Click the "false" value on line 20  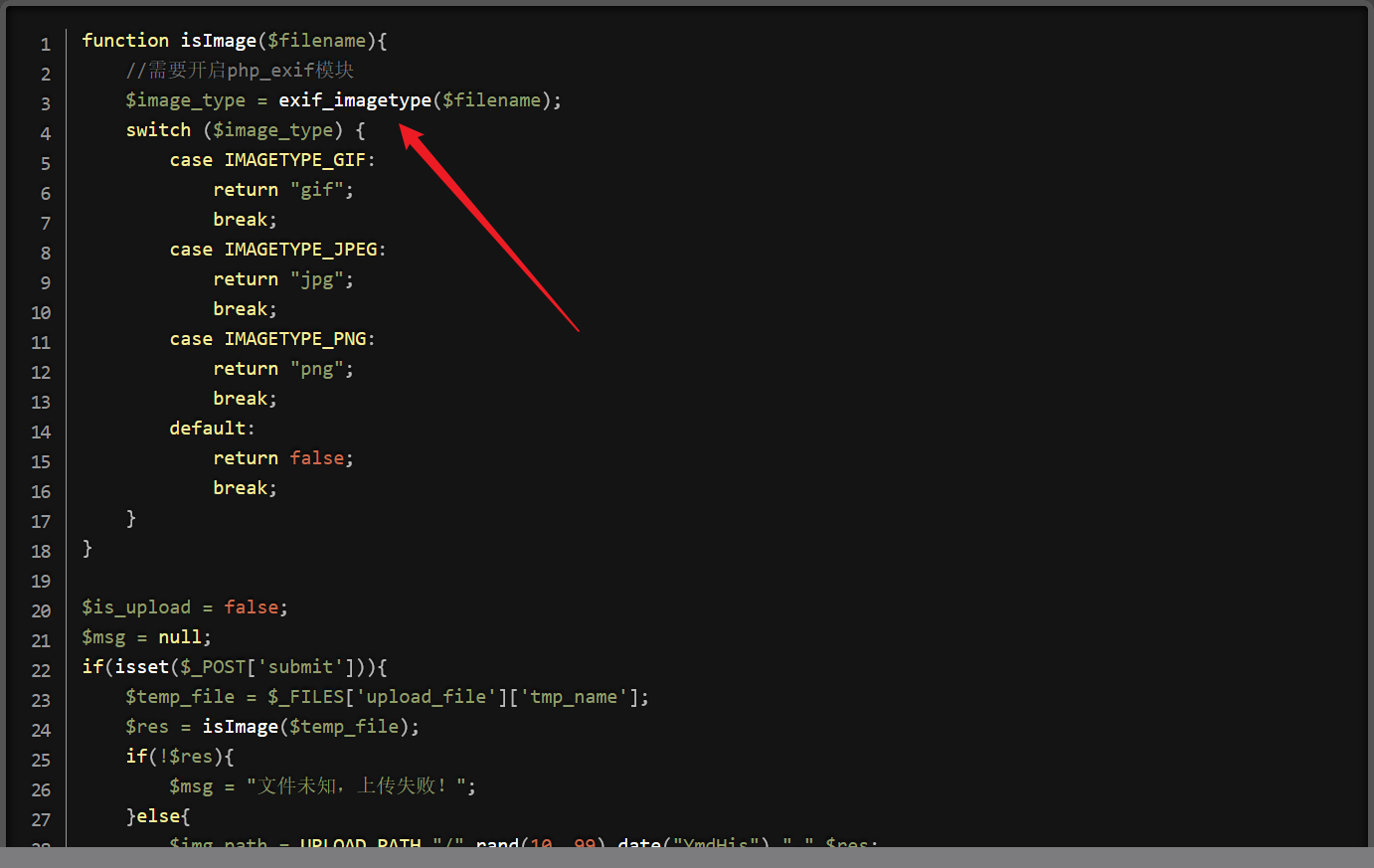click(x=252, y=608)
